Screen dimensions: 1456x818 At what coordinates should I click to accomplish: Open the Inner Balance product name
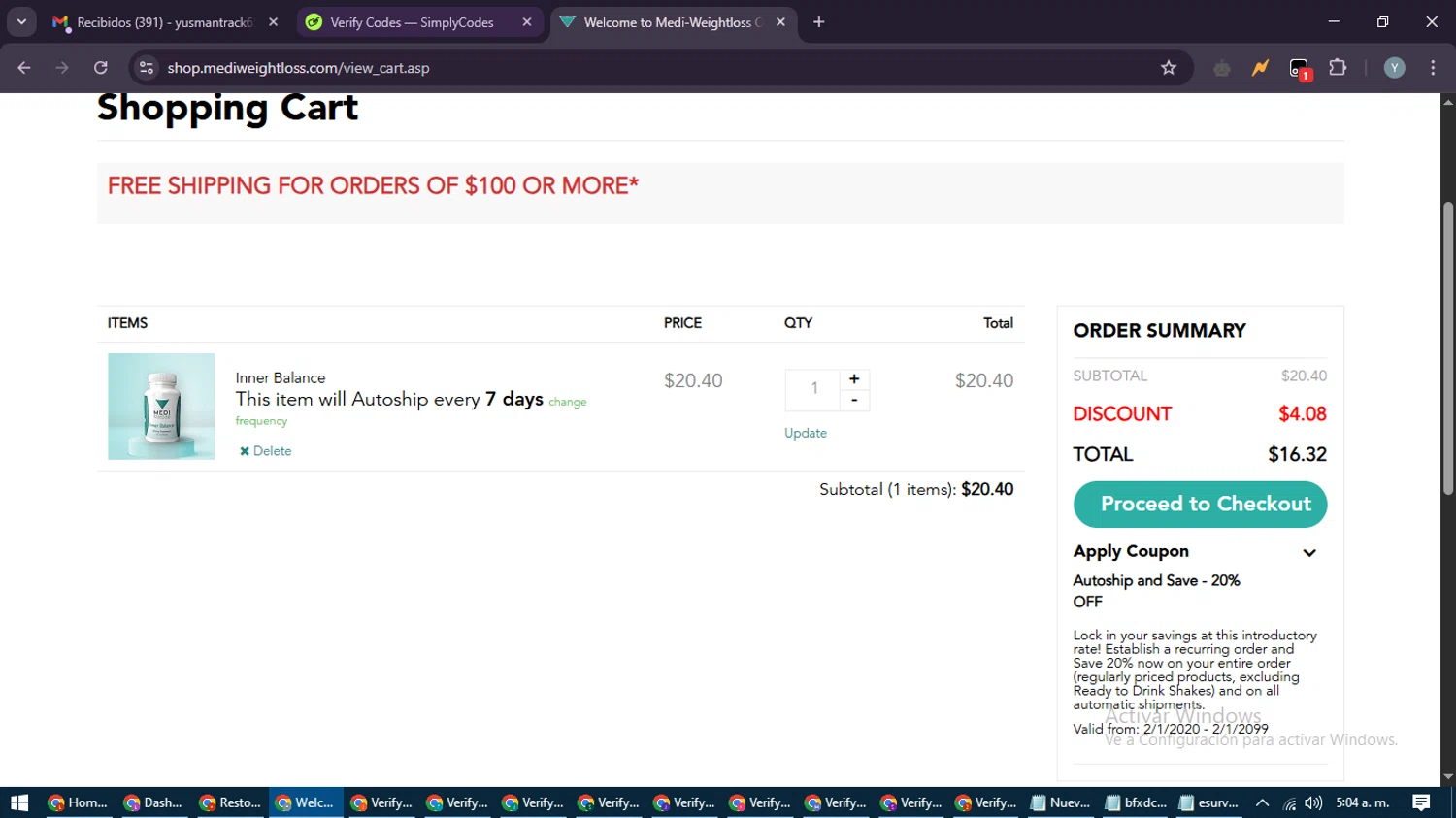pyautogui.click(x=281, y=377)
